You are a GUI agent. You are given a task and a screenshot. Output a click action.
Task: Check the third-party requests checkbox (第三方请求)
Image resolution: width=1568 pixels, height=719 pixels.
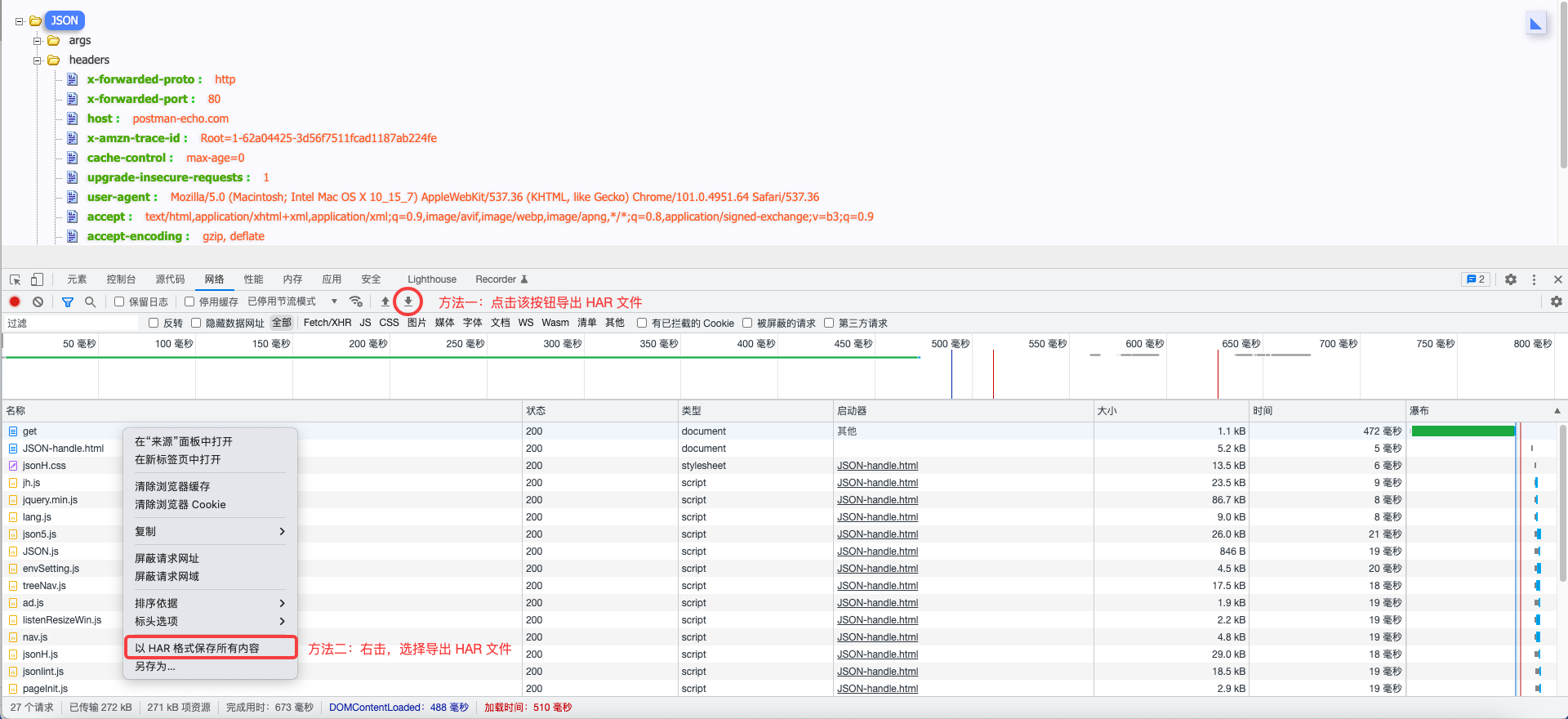[829, 323]
